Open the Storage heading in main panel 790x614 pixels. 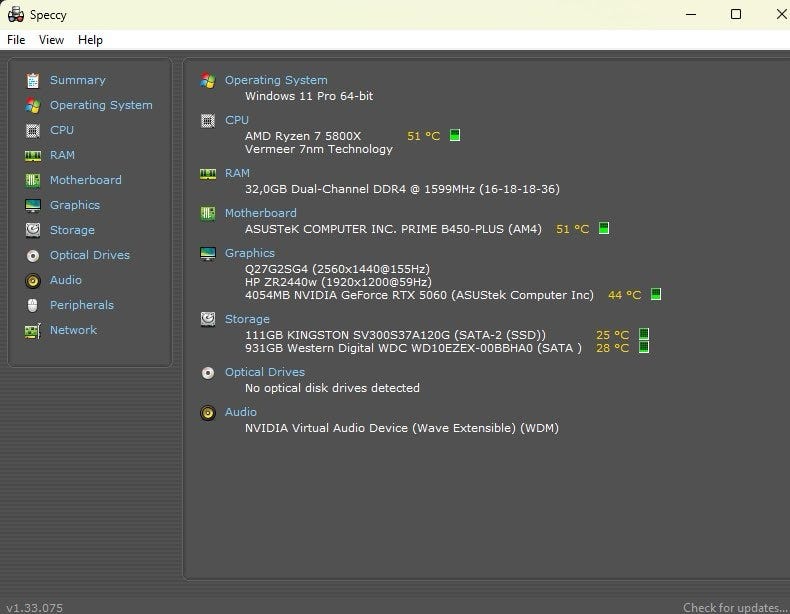coord(247,319)
